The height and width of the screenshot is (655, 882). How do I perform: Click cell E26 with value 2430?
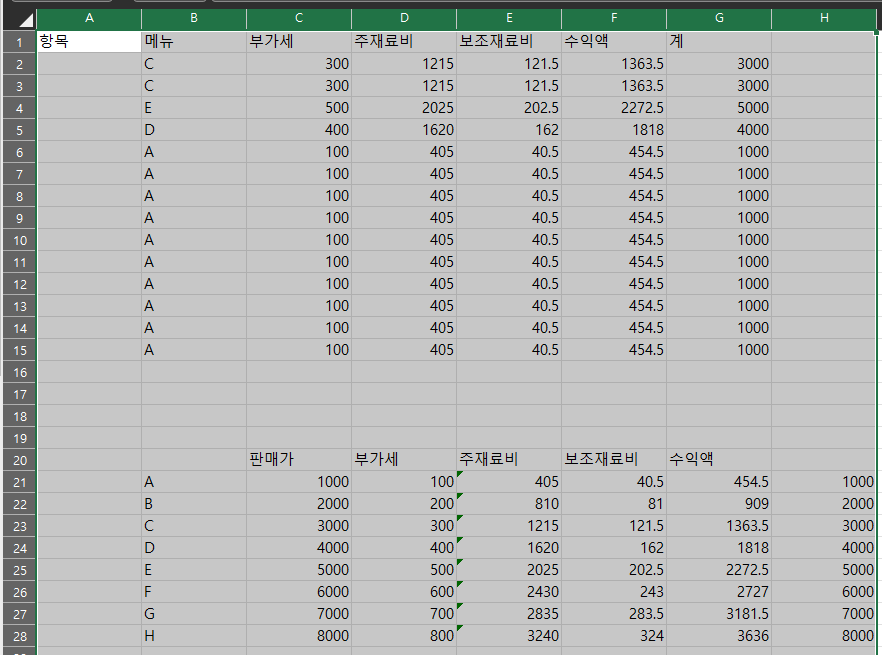coord(509,592)
